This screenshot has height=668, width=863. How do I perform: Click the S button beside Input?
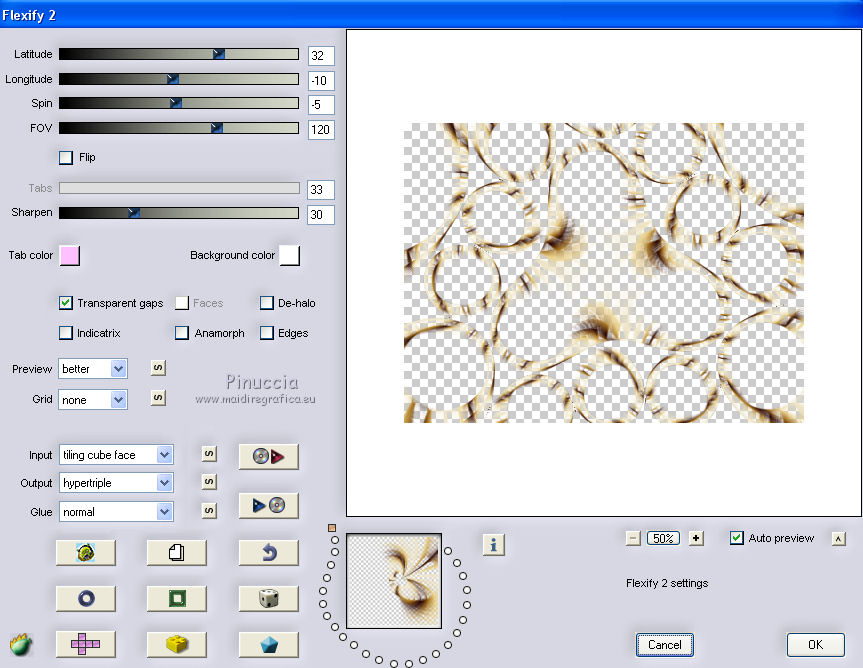click(x=209, y=453)
